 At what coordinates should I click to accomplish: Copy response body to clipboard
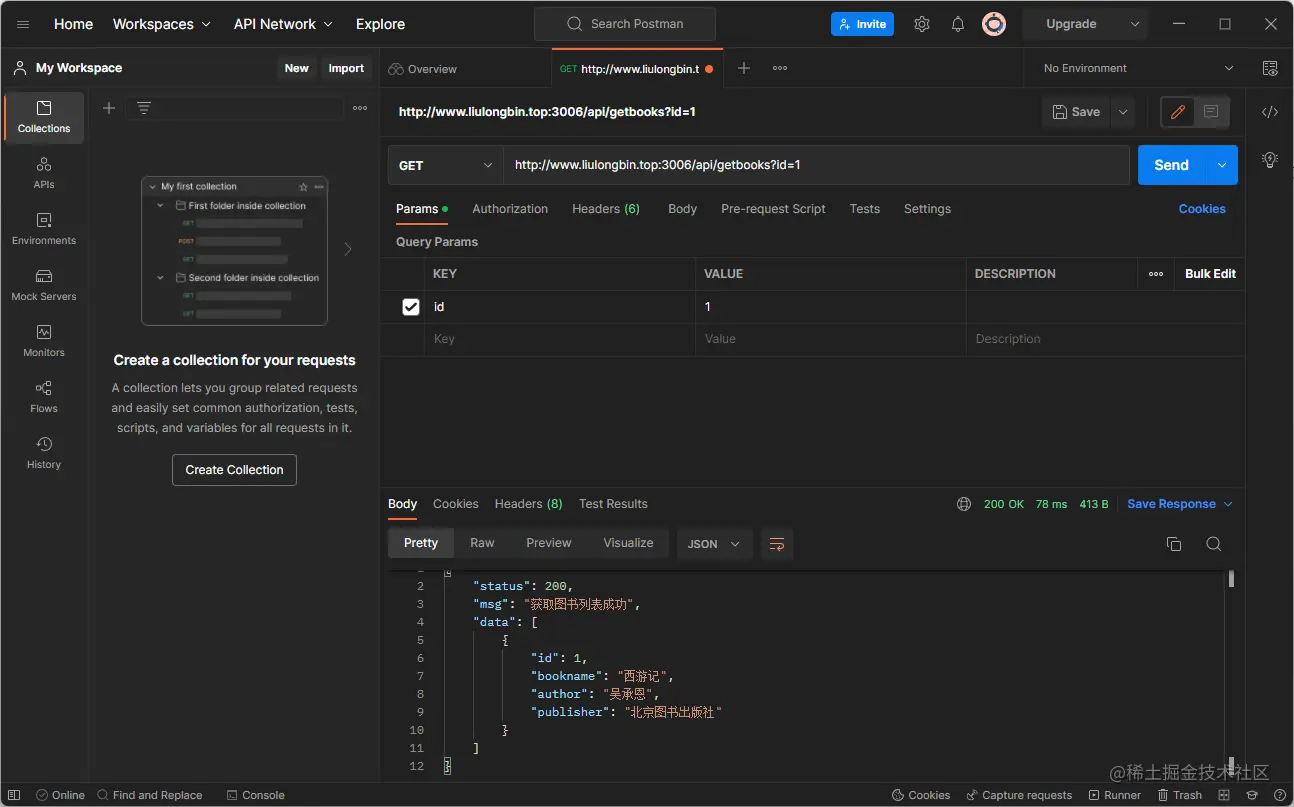[1174, 544]
